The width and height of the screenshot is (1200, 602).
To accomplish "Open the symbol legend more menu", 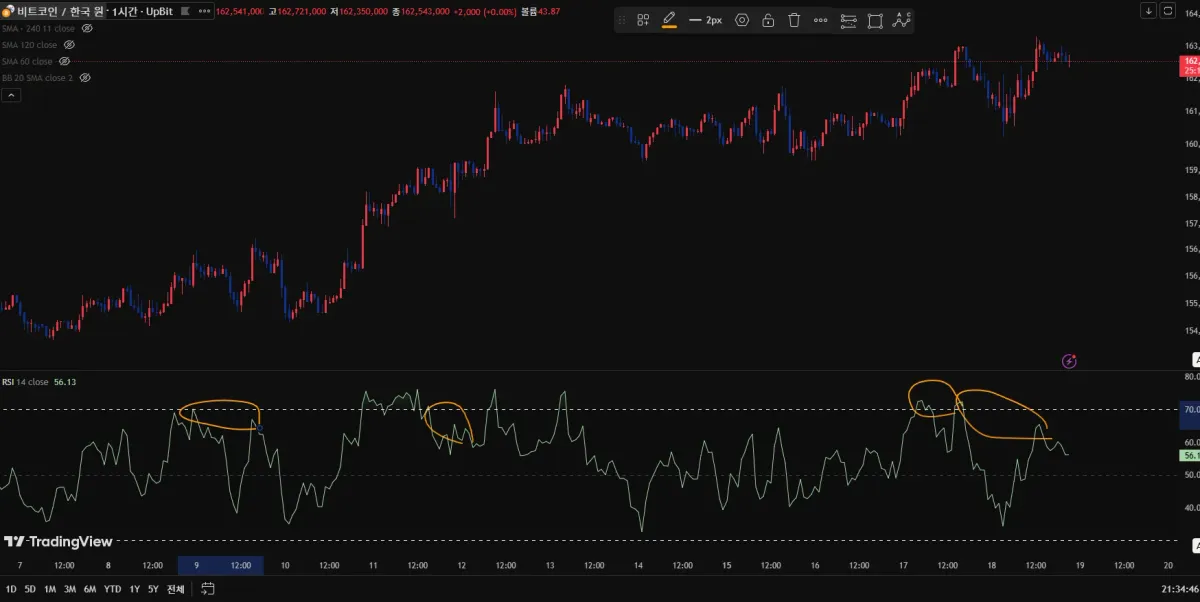I will point(204,11).
